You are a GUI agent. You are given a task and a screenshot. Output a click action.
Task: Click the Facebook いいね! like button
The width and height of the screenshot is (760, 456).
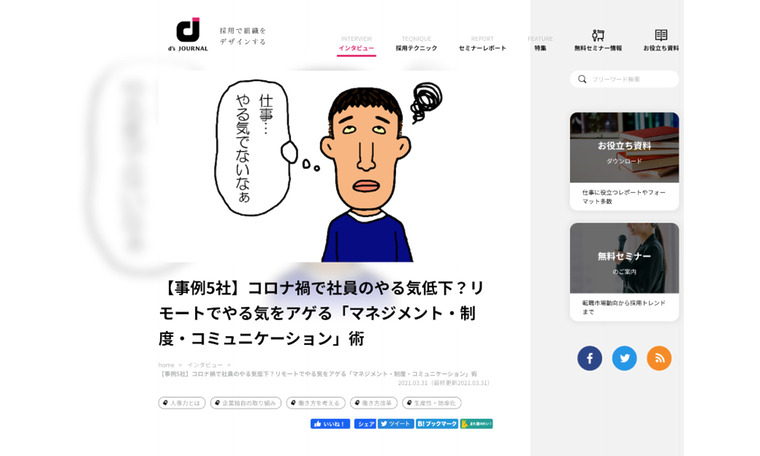pyautogui.click(x=330, y=424)
